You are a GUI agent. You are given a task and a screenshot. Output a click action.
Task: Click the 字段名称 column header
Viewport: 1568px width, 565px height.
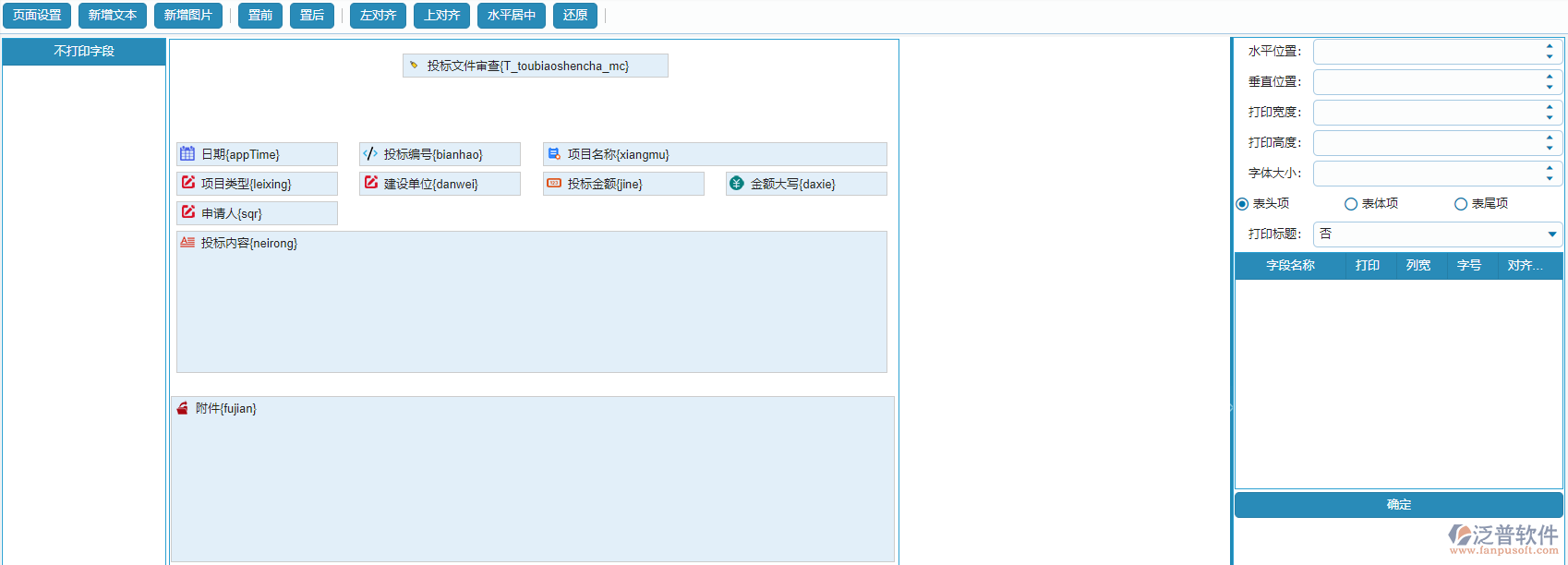coord(1290,266)
